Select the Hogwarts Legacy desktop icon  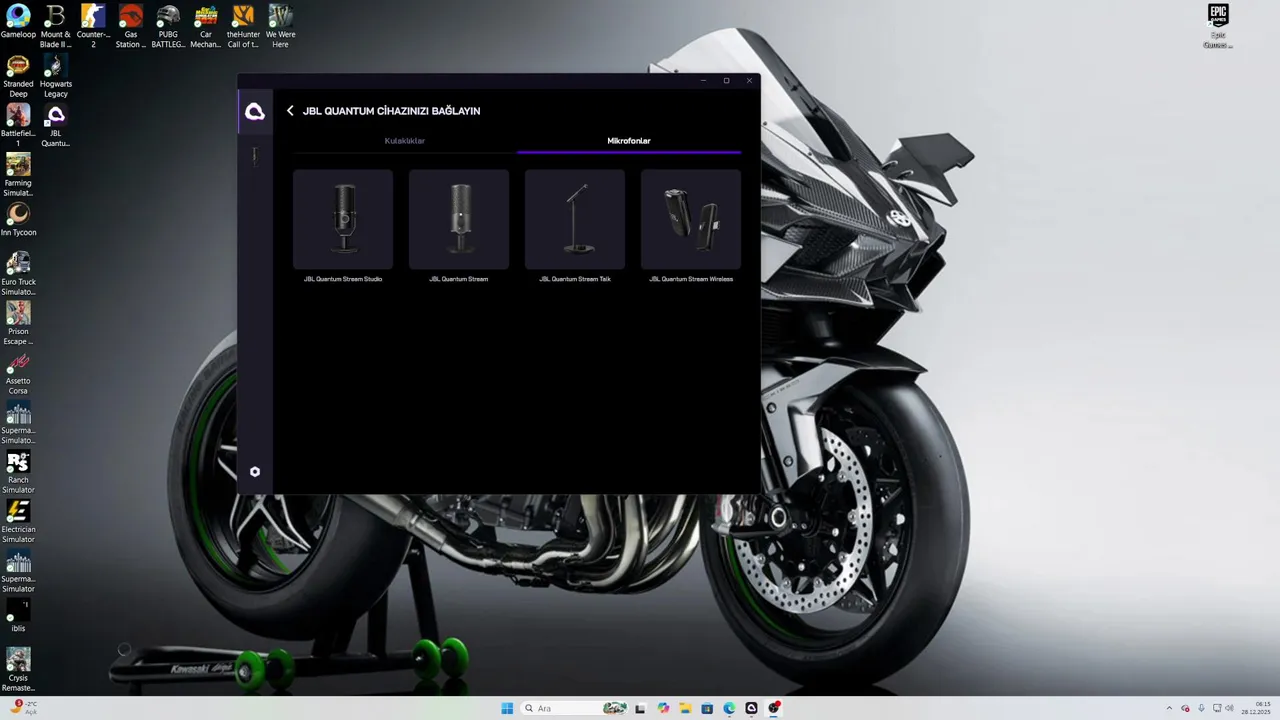click(x=56, y=76)
